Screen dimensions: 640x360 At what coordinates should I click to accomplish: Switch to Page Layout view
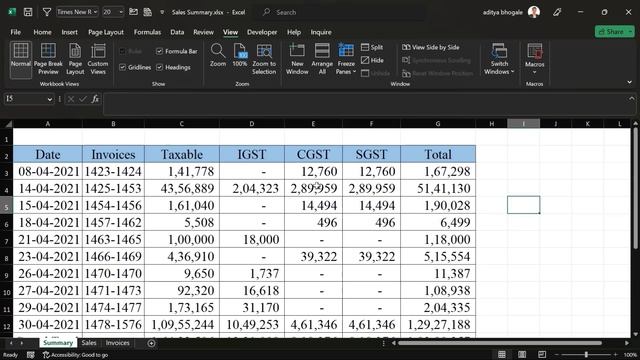click(75, 60)
